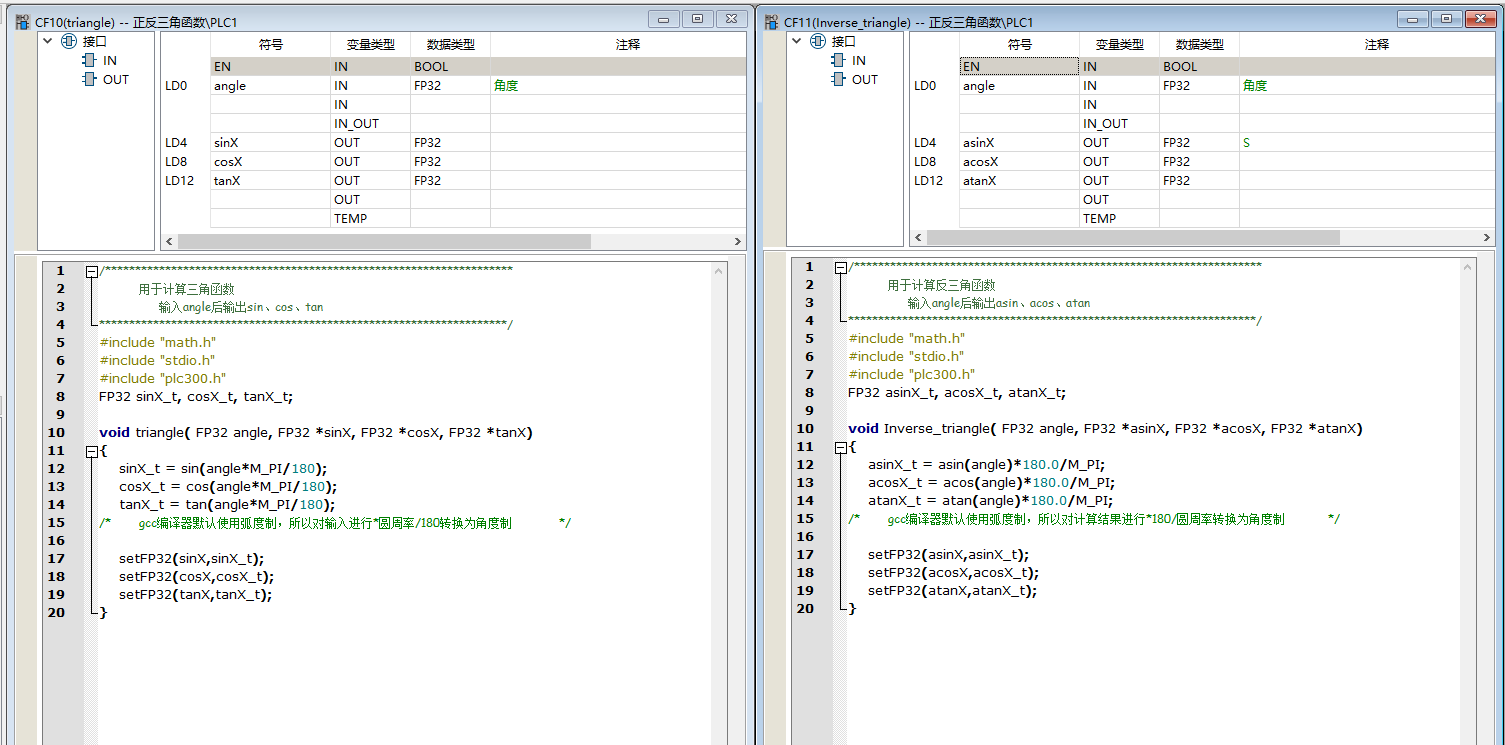1505x745 pixels.
Task: Click the setFP32(tanX,tanX_t) line in CF10 code
Action: click(195, 595)
